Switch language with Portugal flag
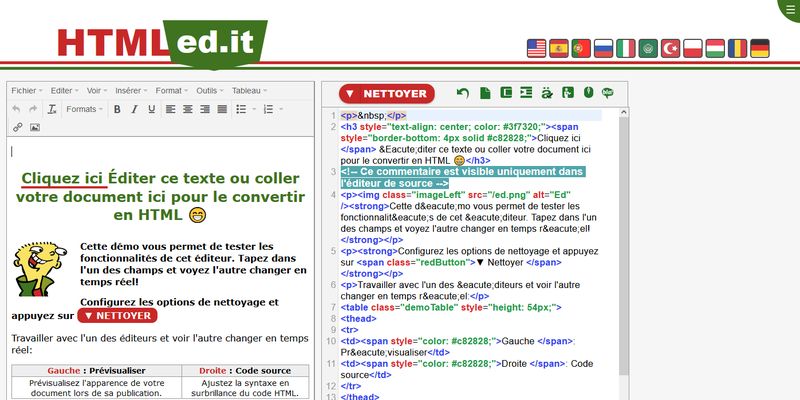 pyautogui.click(x=581, y=48)
